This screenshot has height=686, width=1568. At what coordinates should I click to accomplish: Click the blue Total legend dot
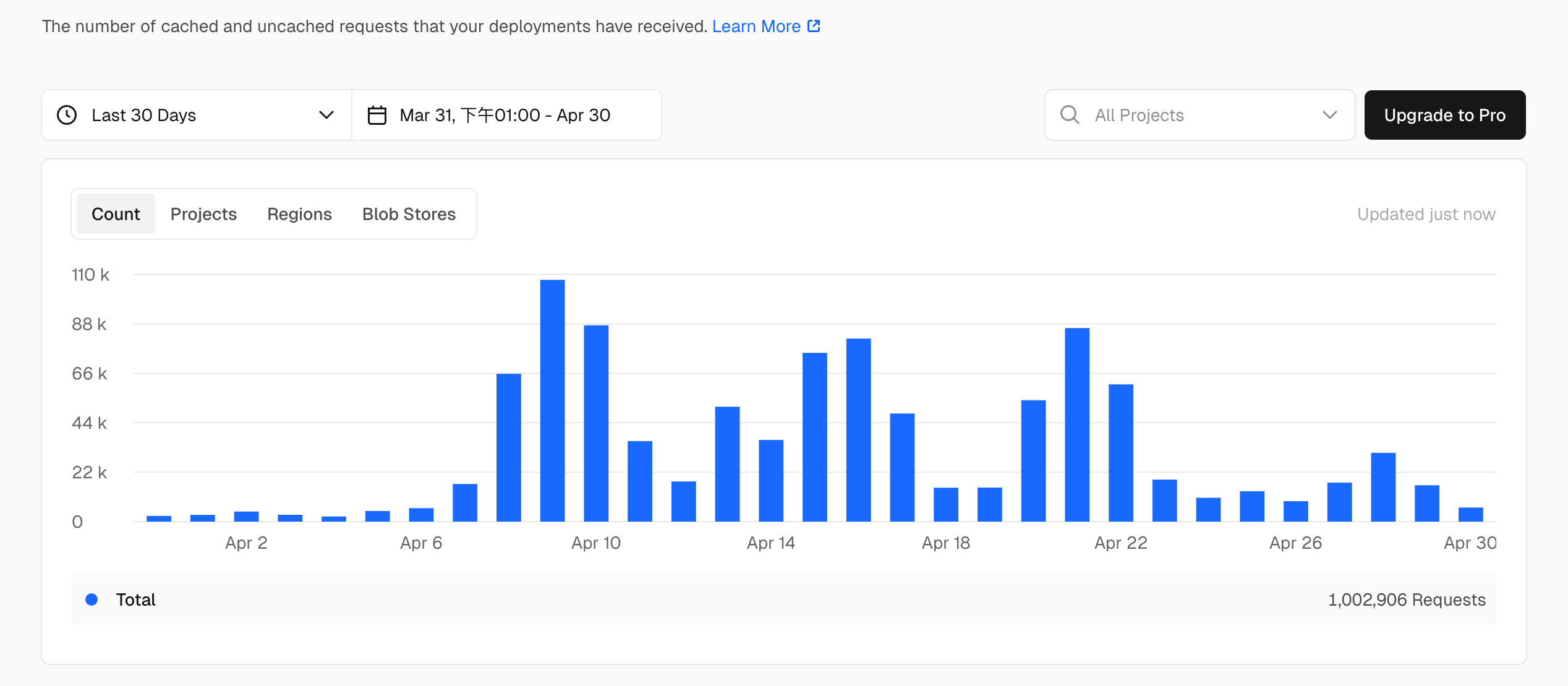tap(92, 599)
